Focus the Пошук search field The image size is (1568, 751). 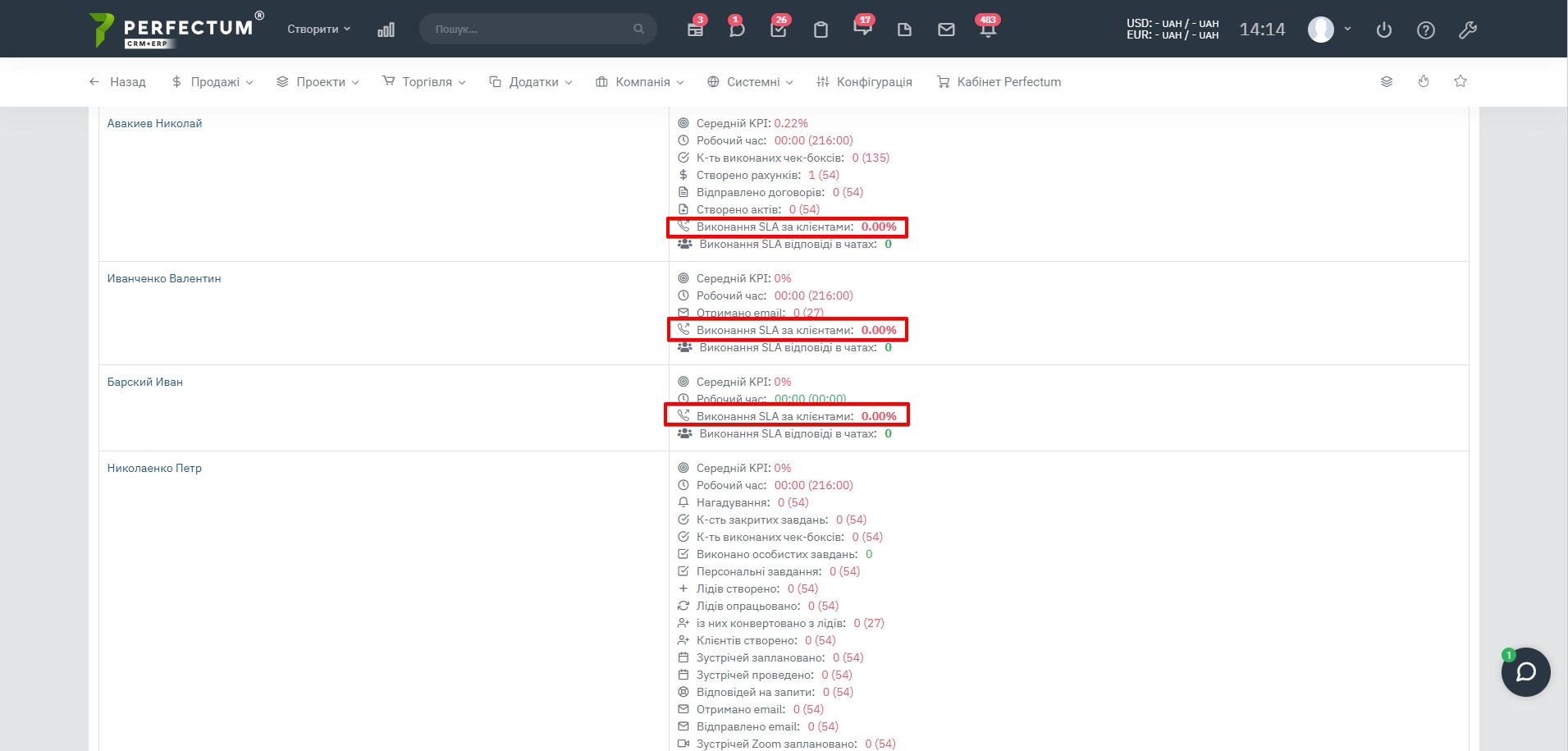pos(529,29)
